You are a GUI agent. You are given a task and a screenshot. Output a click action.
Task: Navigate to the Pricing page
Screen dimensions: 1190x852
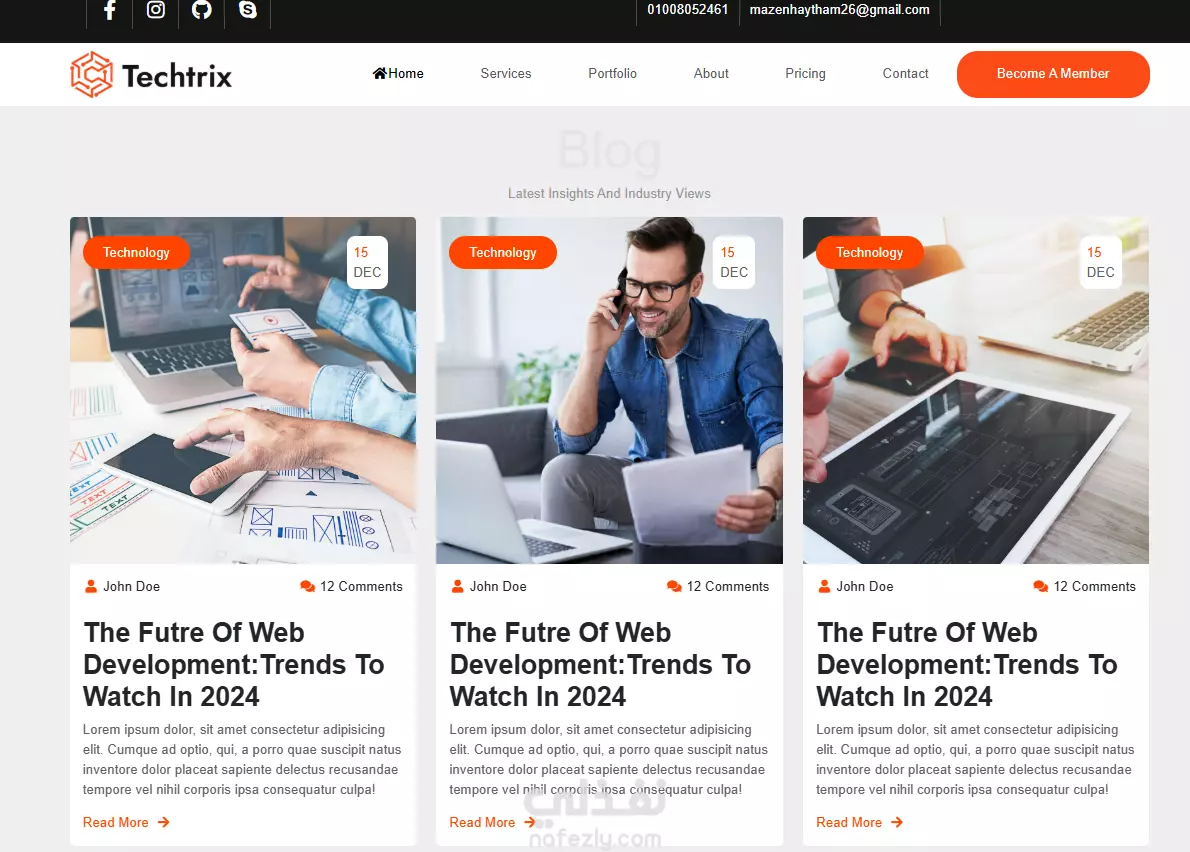(805, 74)
